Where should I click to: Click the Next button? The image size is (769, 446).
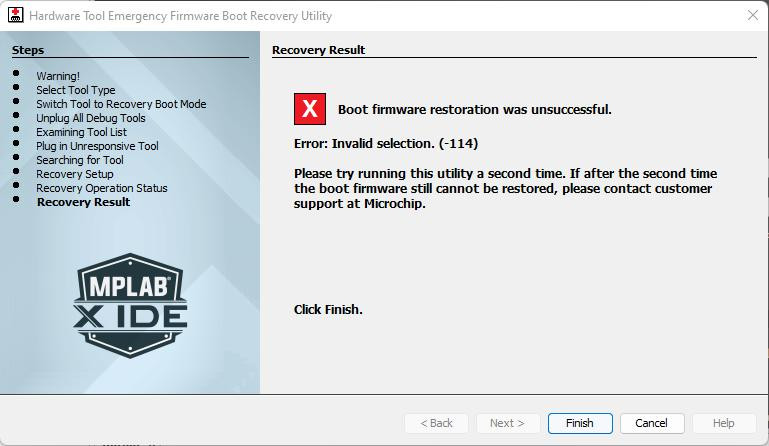[507, 423]
